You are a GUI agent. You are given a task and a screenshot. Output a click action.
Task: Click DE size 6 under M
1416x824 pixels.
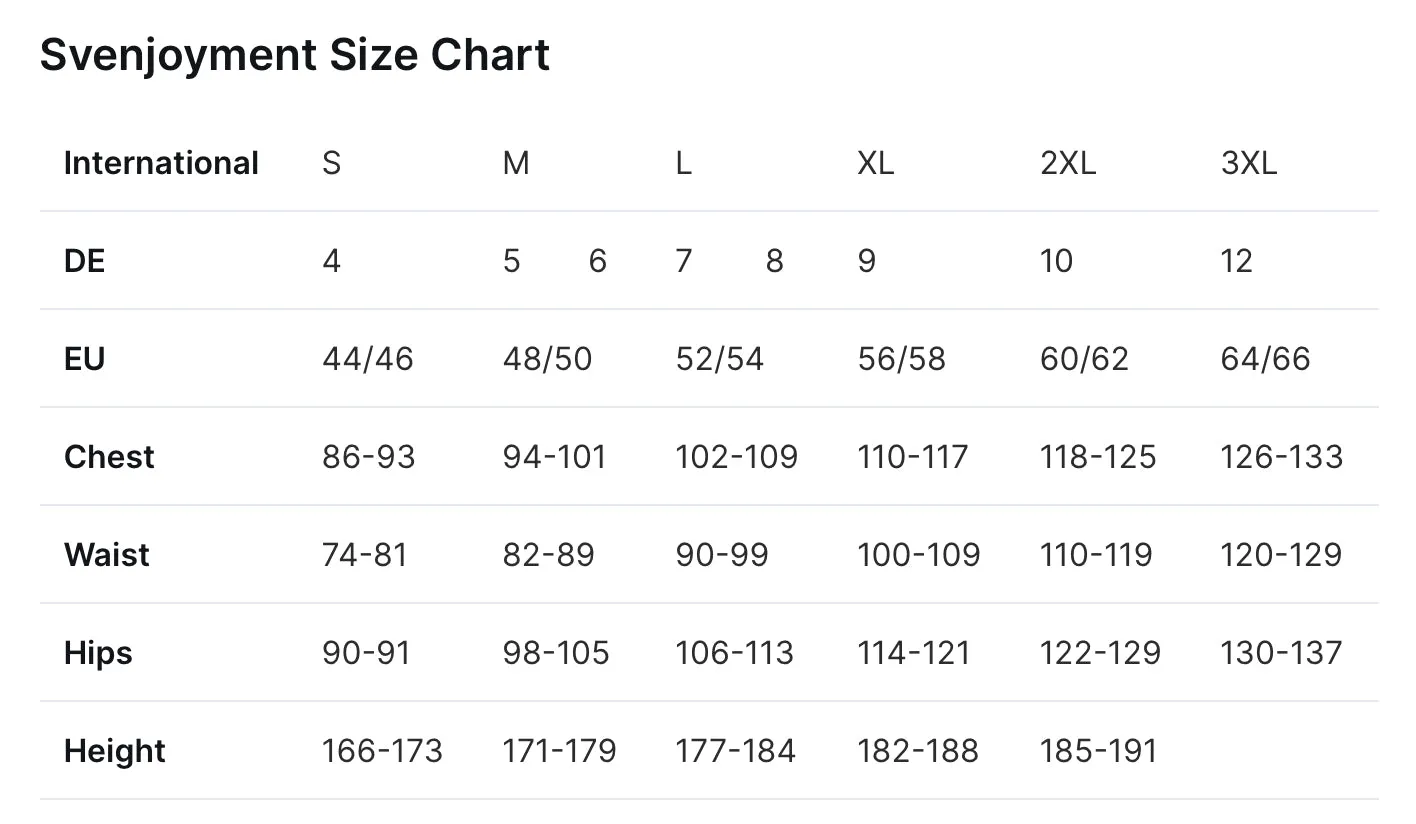pyautogui.click(x=598, y=261)
